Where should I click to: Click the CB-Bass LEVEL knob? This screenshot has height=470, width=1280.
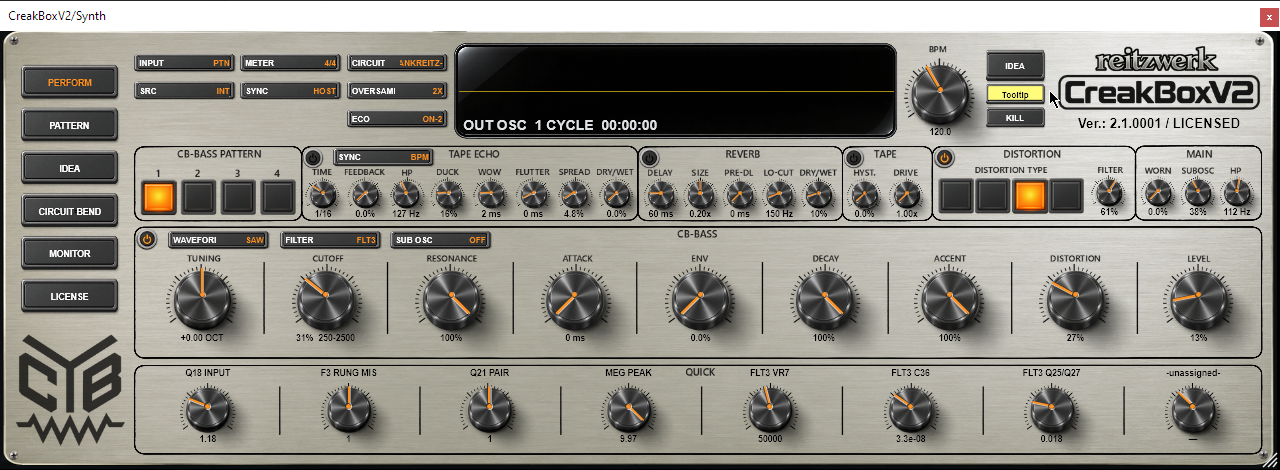pyautogui.click(x=1198, y=299)
